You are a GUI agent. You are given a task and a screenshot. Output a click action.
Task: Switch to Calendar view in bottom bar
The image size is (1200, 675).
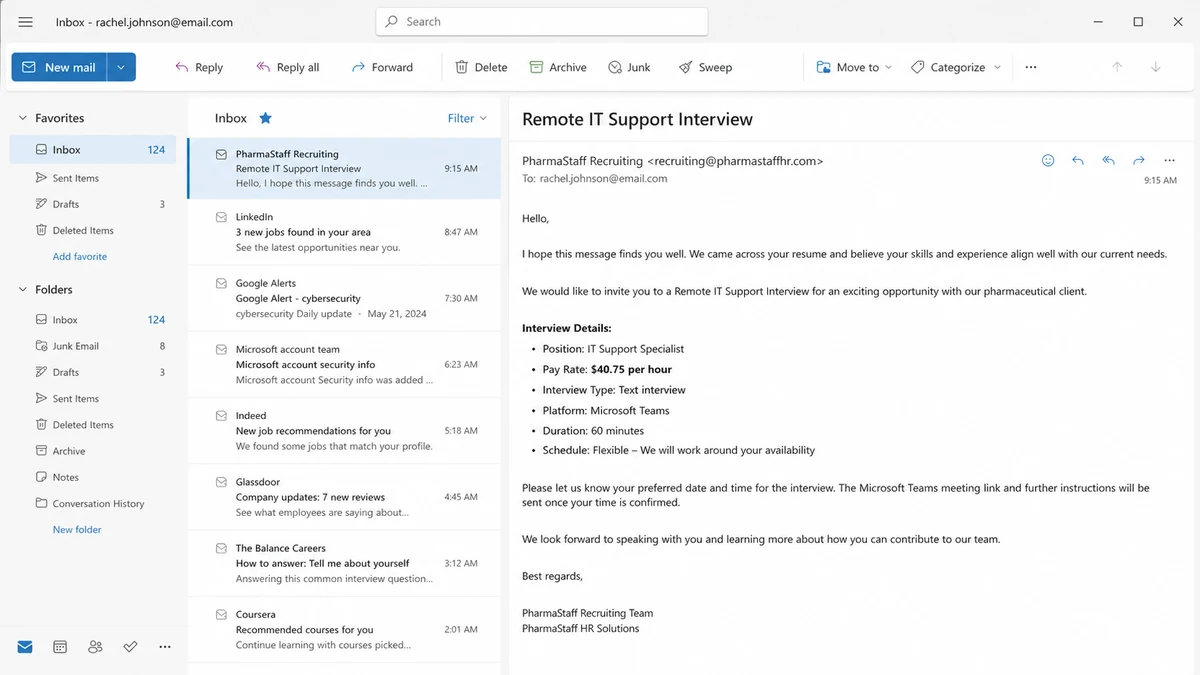coord(60,647)
